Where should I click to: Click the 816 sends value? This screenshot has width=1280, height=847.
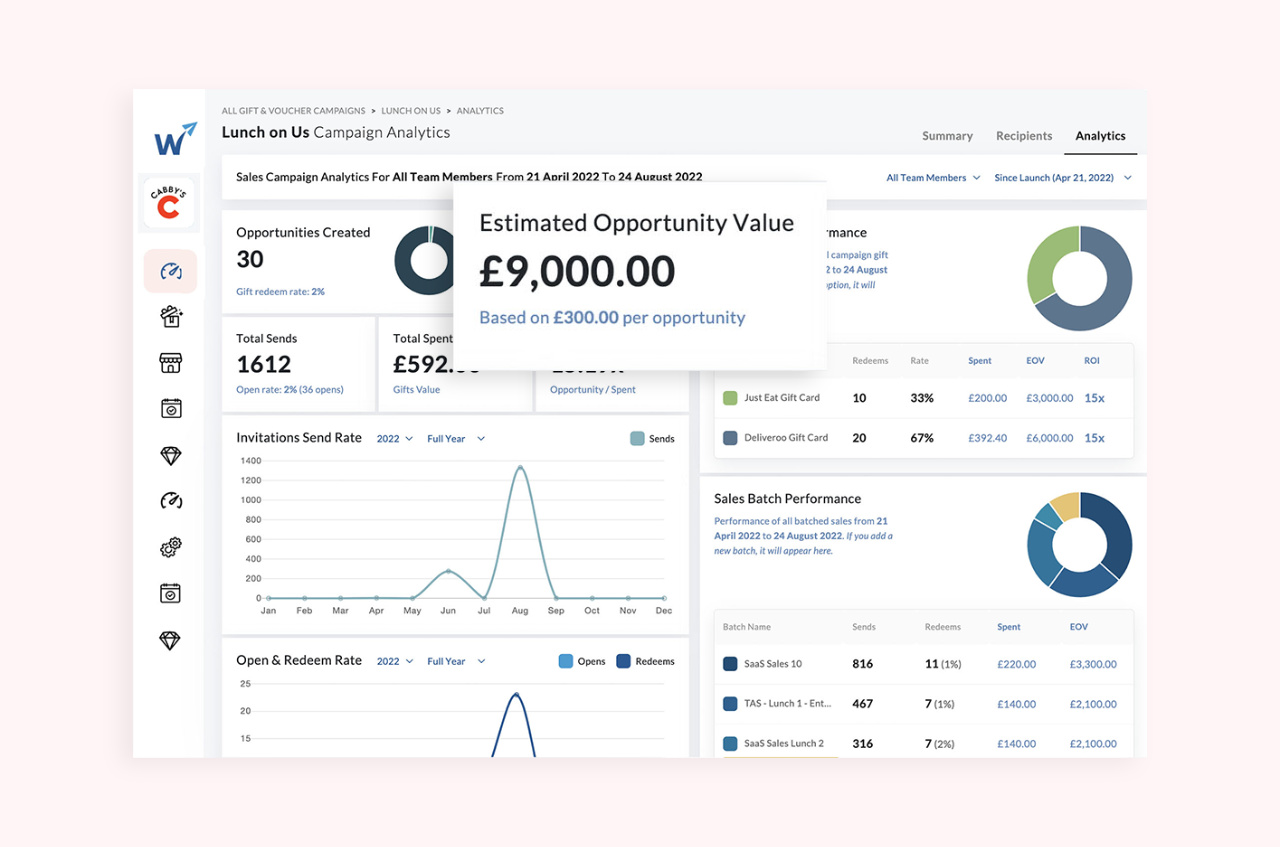click(862, 664)
